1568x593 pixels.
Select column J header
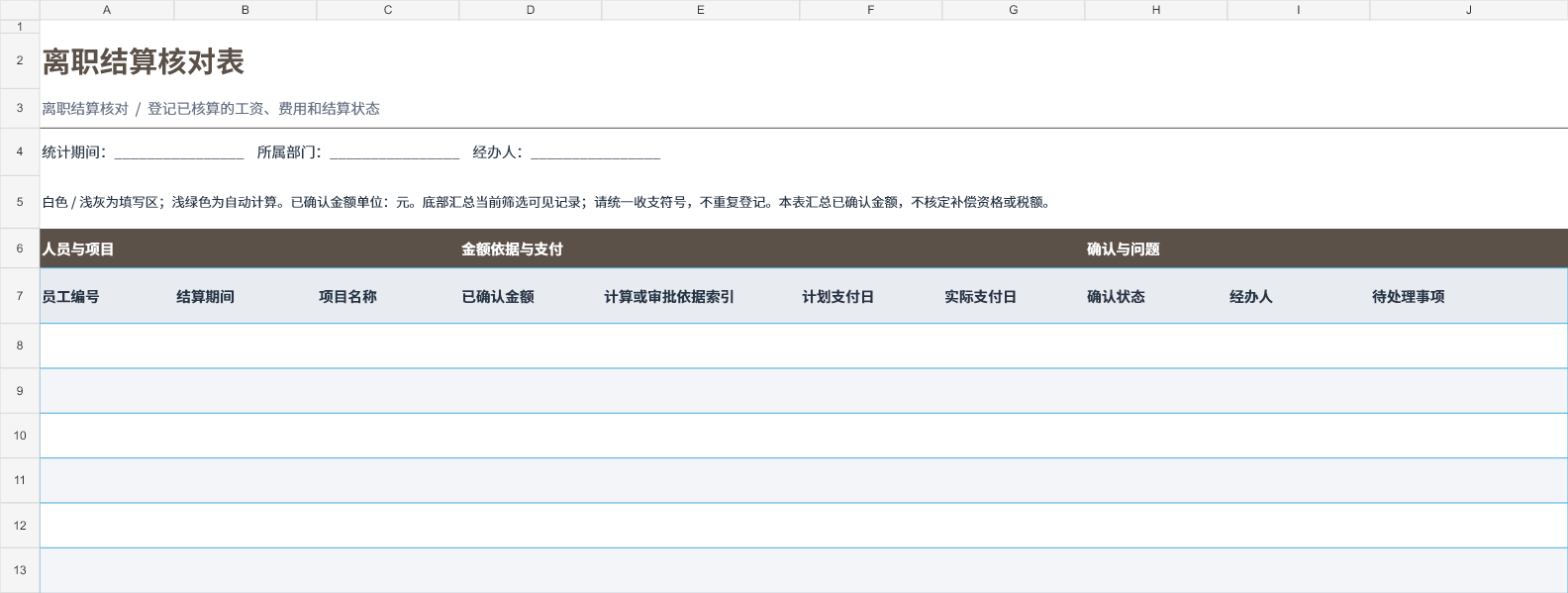1469,10
